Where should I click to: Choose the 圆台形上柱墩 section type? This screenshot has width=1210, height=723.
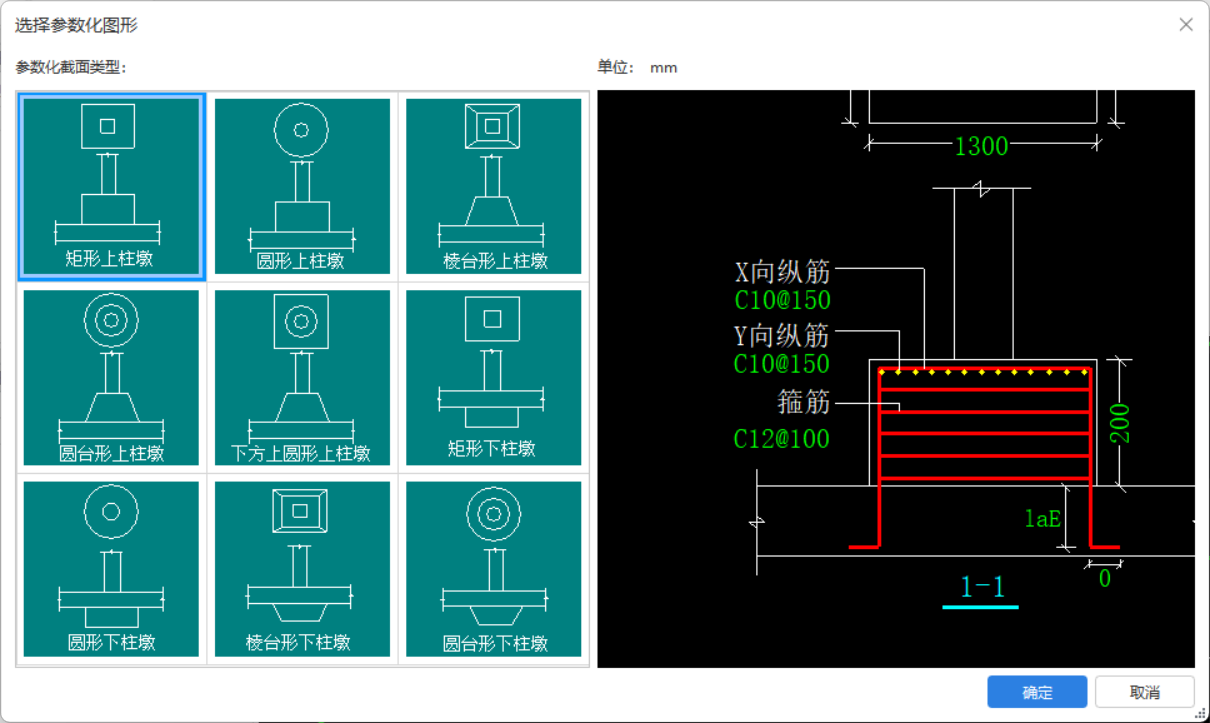[x=111, y=378]
